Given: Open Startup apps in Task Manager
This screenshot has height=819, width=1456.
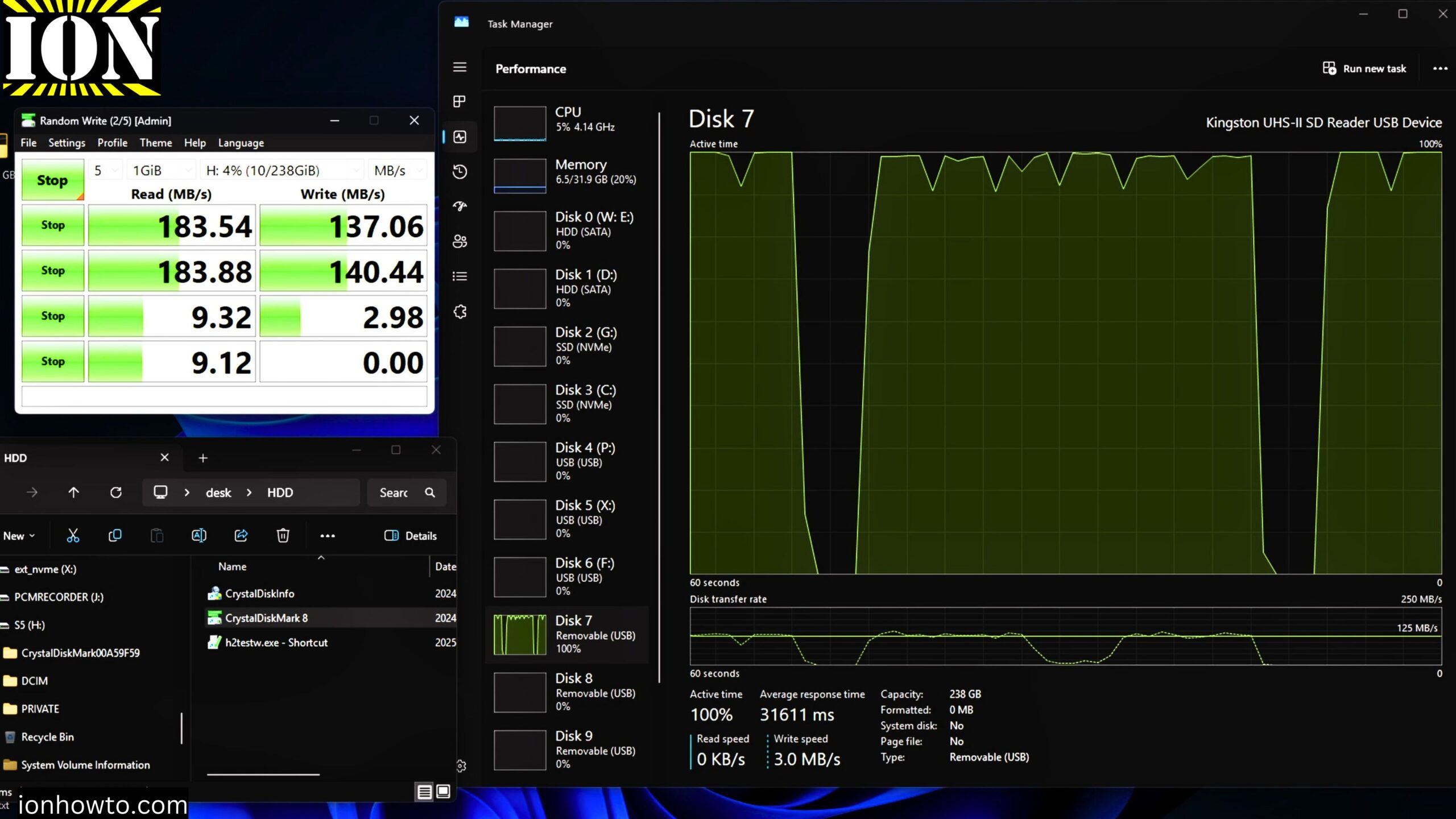Looking at the screenshot, I should coord(460,206).
